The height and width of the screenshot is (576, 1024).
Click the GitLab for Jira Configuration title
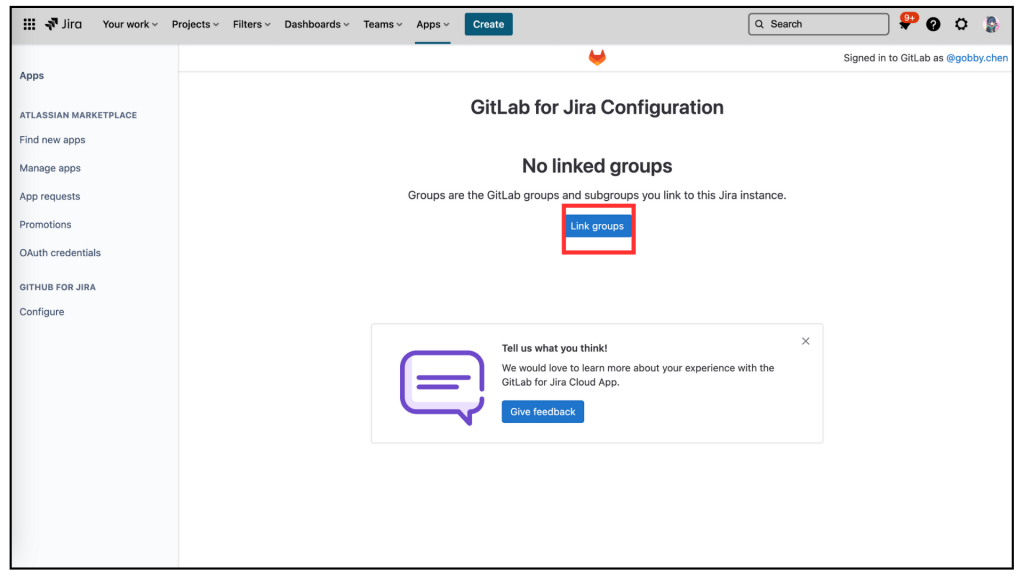597,107
